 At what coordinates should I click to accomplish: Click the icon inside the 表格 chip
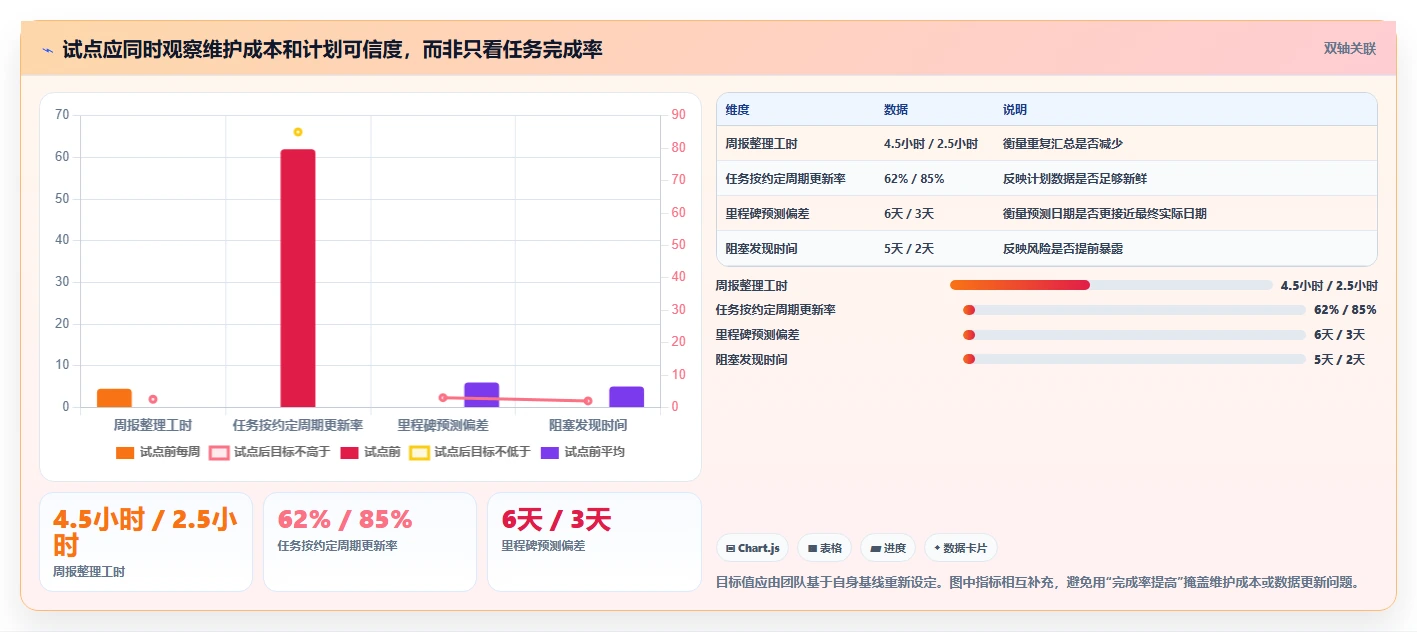tap(812, 548)
